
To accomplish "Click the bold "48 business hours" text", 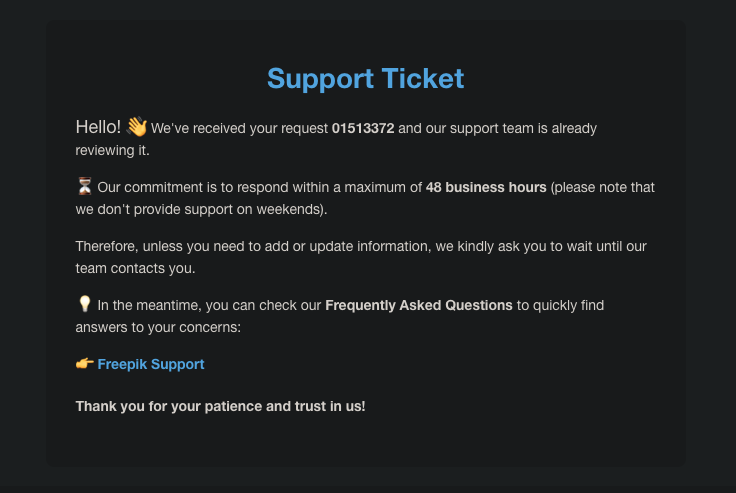I will (x=486, y=187).
